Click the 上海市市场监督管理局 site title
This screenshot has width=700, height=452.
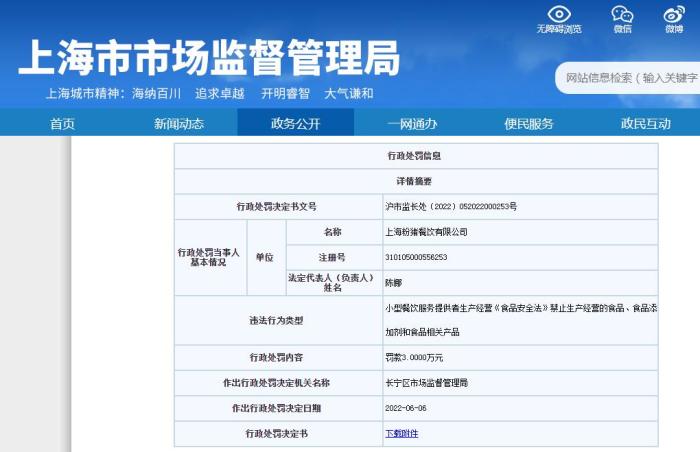point(209,58)
